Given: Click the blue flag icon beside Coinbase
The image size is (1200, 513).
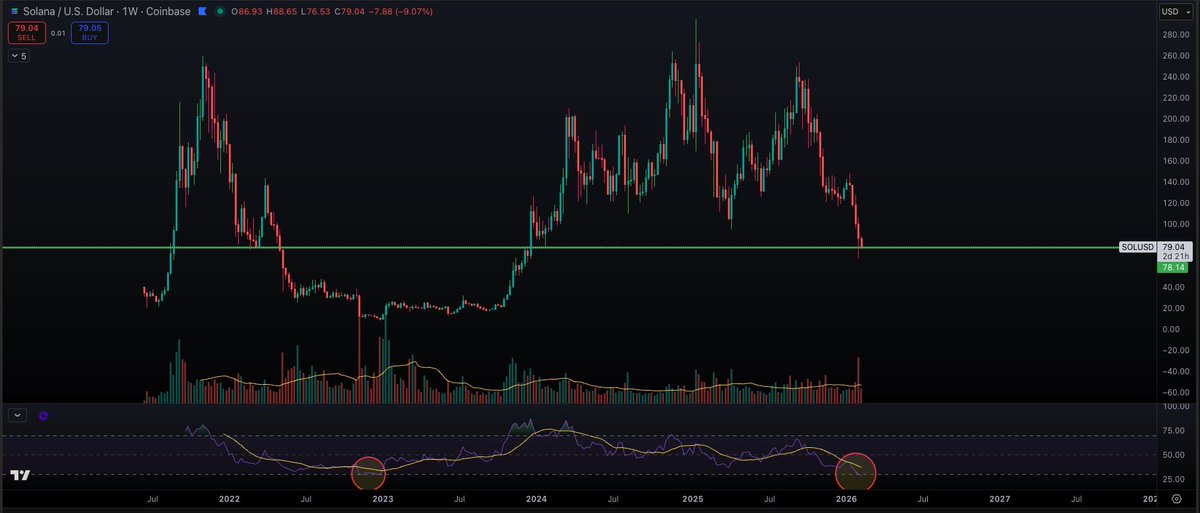Looking at the screenshot, I should [x=204, y=10].
